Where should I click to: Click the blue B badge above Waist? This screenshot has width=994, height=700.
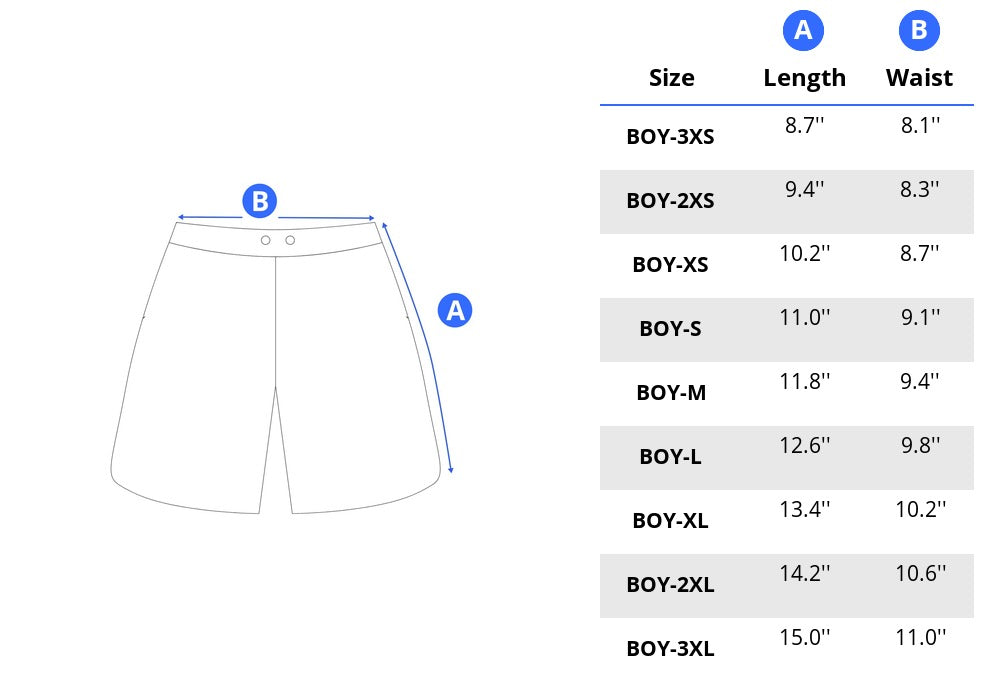(x=918, y=31)
